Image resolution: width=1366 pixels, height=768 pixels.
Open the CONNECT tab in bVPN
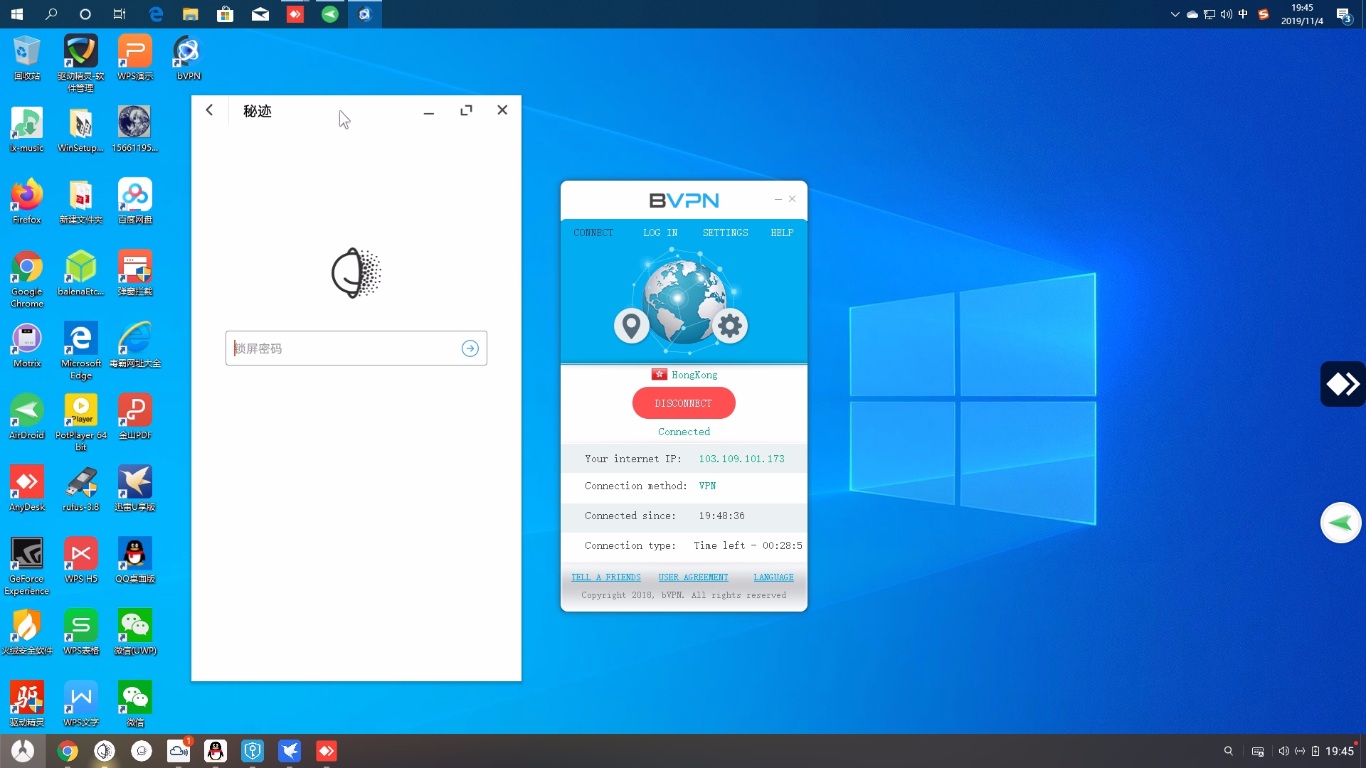coord(593,232)
